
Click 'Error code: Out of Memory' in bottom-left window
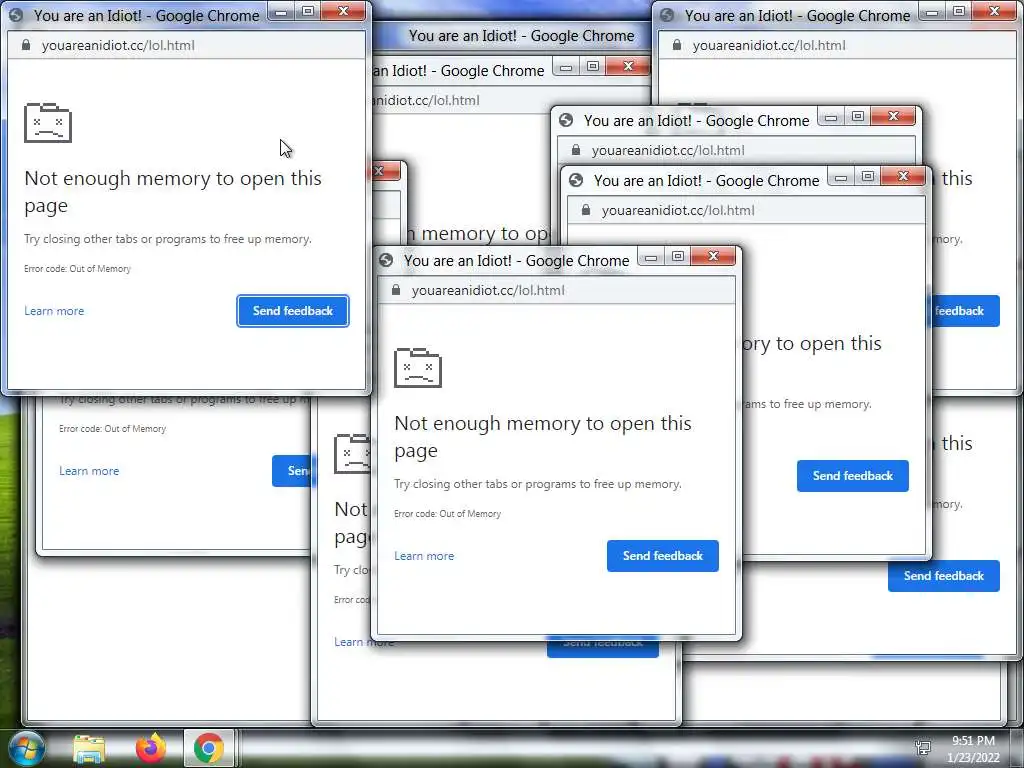pyautogui.click(x=112, y=429)
